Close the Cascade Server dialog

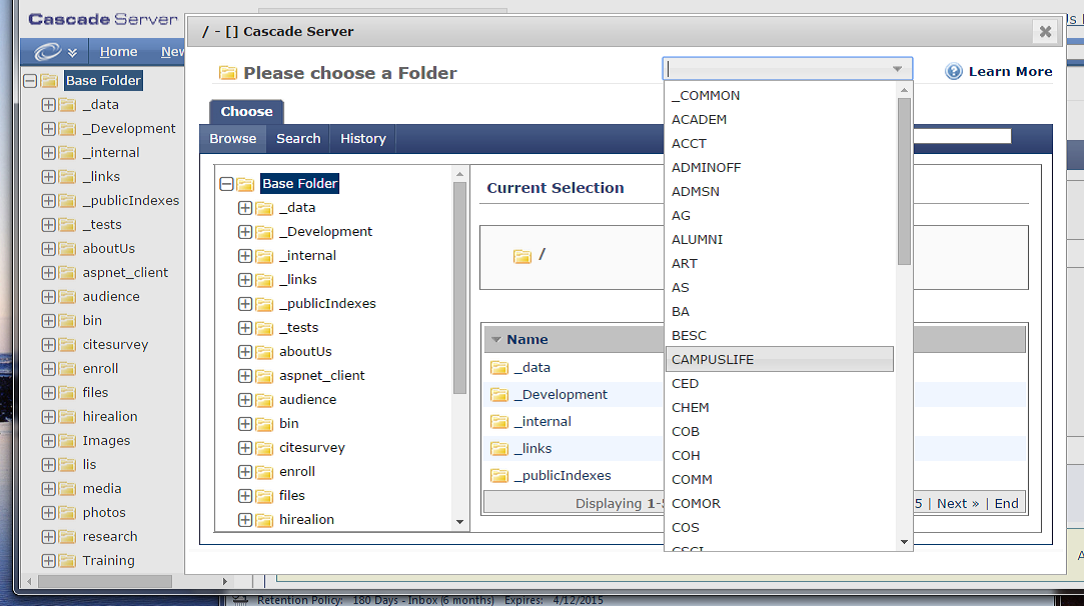coord(1045,32)
